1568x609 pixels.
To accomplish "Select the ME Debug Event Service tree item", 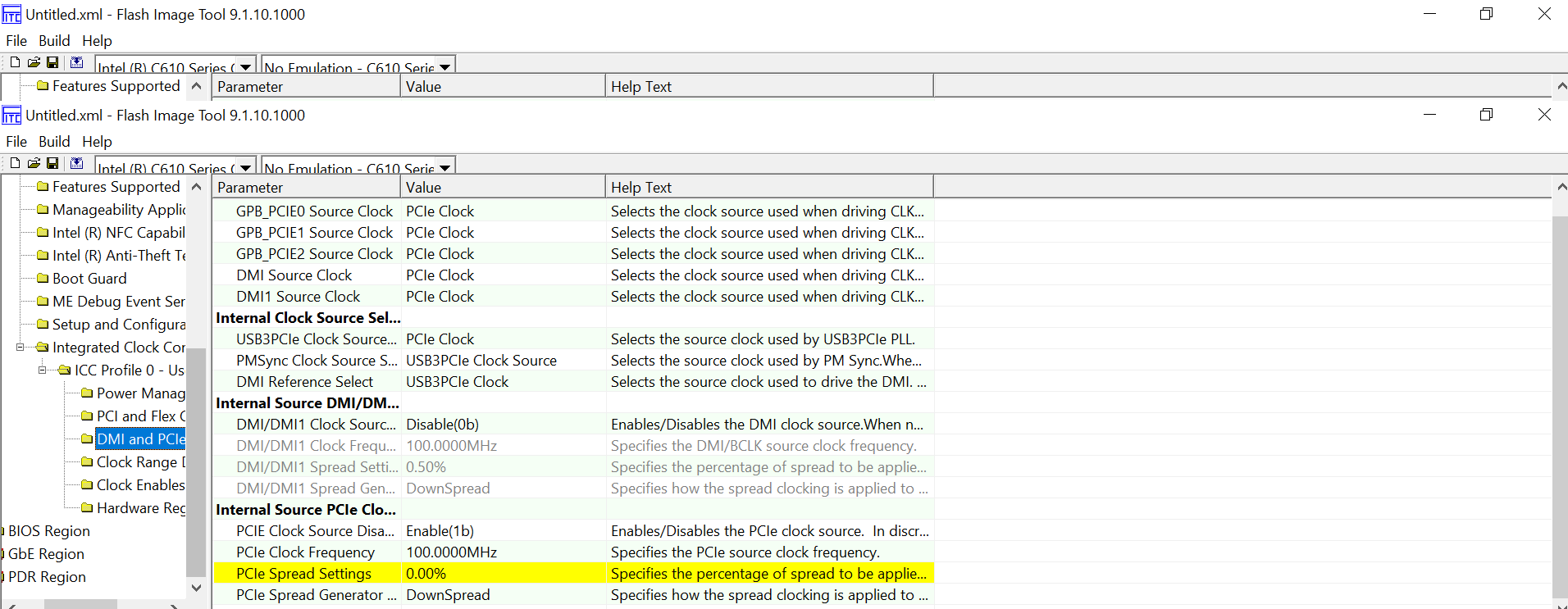I will tap(118, 302).
